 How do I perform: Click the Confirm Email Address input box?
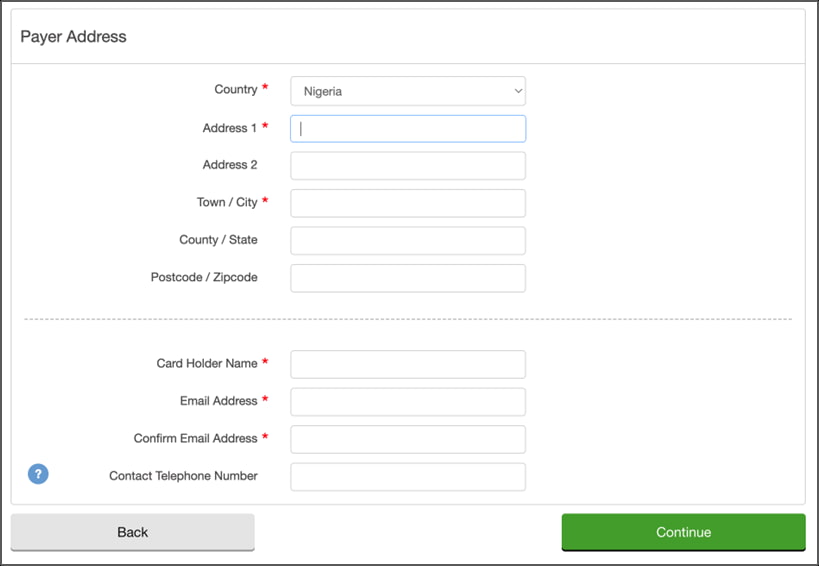407,439
